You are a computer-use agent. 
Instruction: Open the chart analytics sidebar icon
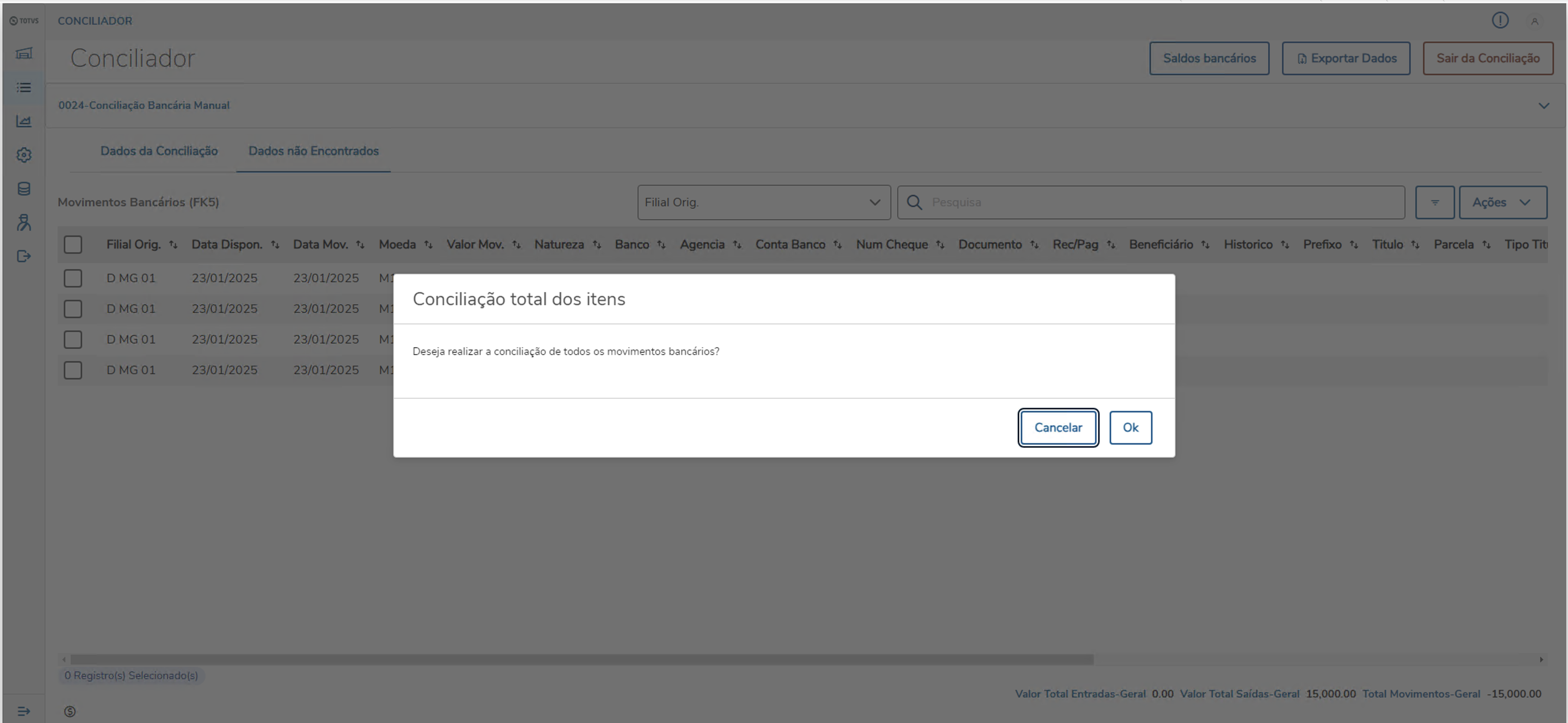[24, 121]
